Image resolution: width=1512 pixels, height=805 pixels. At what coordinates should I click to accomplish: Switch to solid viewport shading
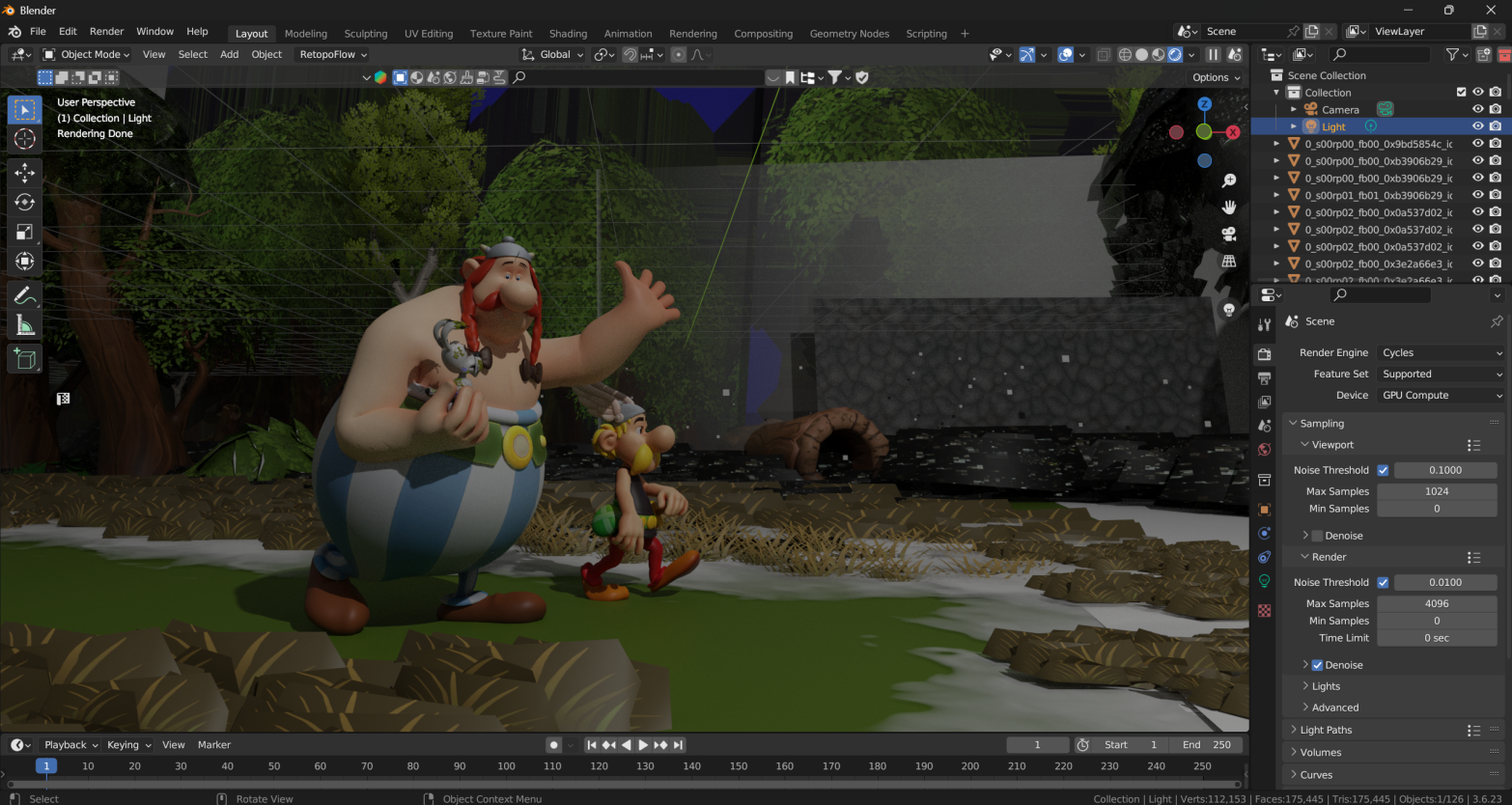tap(1141, 55)
